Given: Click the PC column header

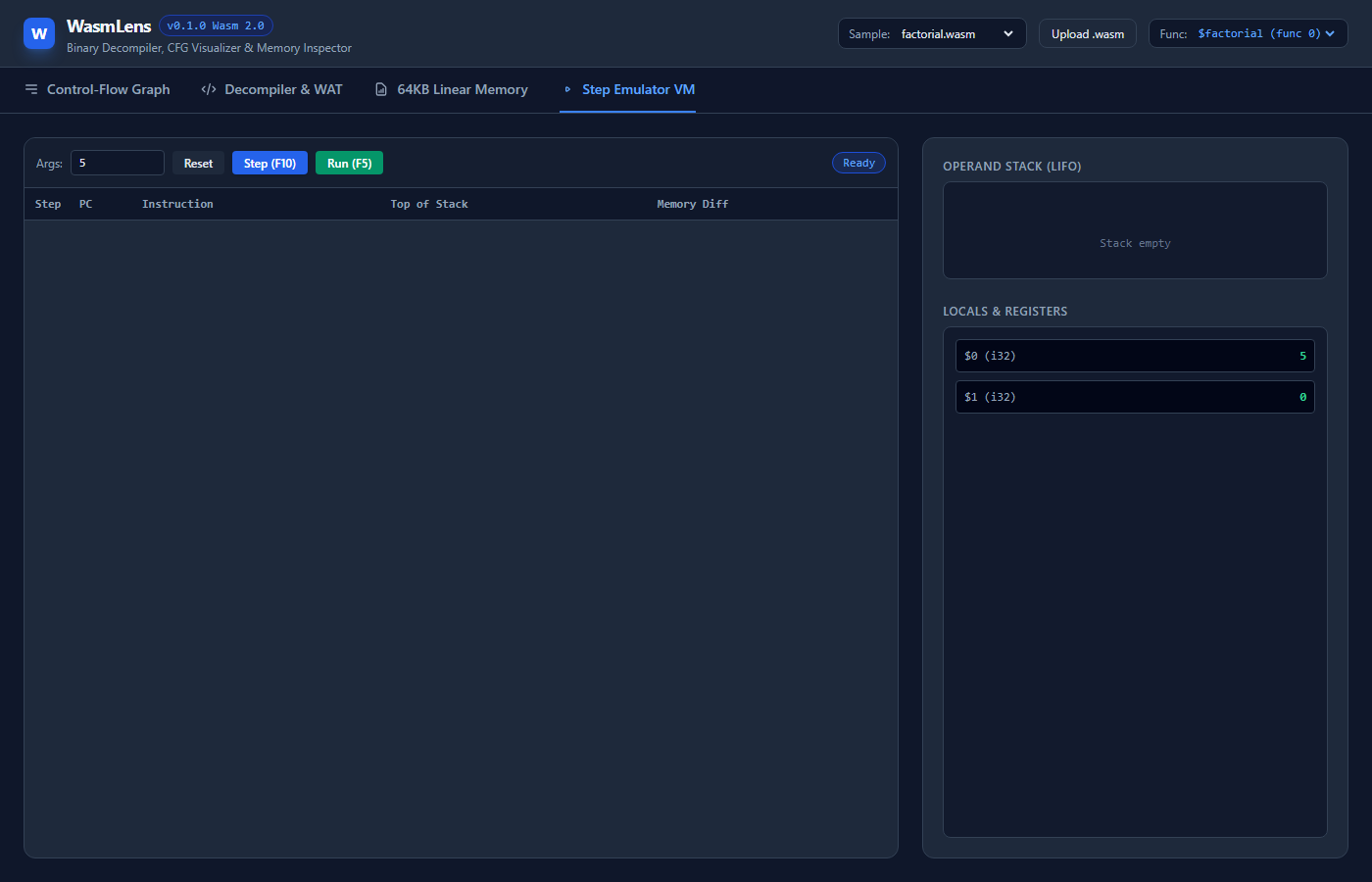Looking at the screenshot, I should [86, 204].
